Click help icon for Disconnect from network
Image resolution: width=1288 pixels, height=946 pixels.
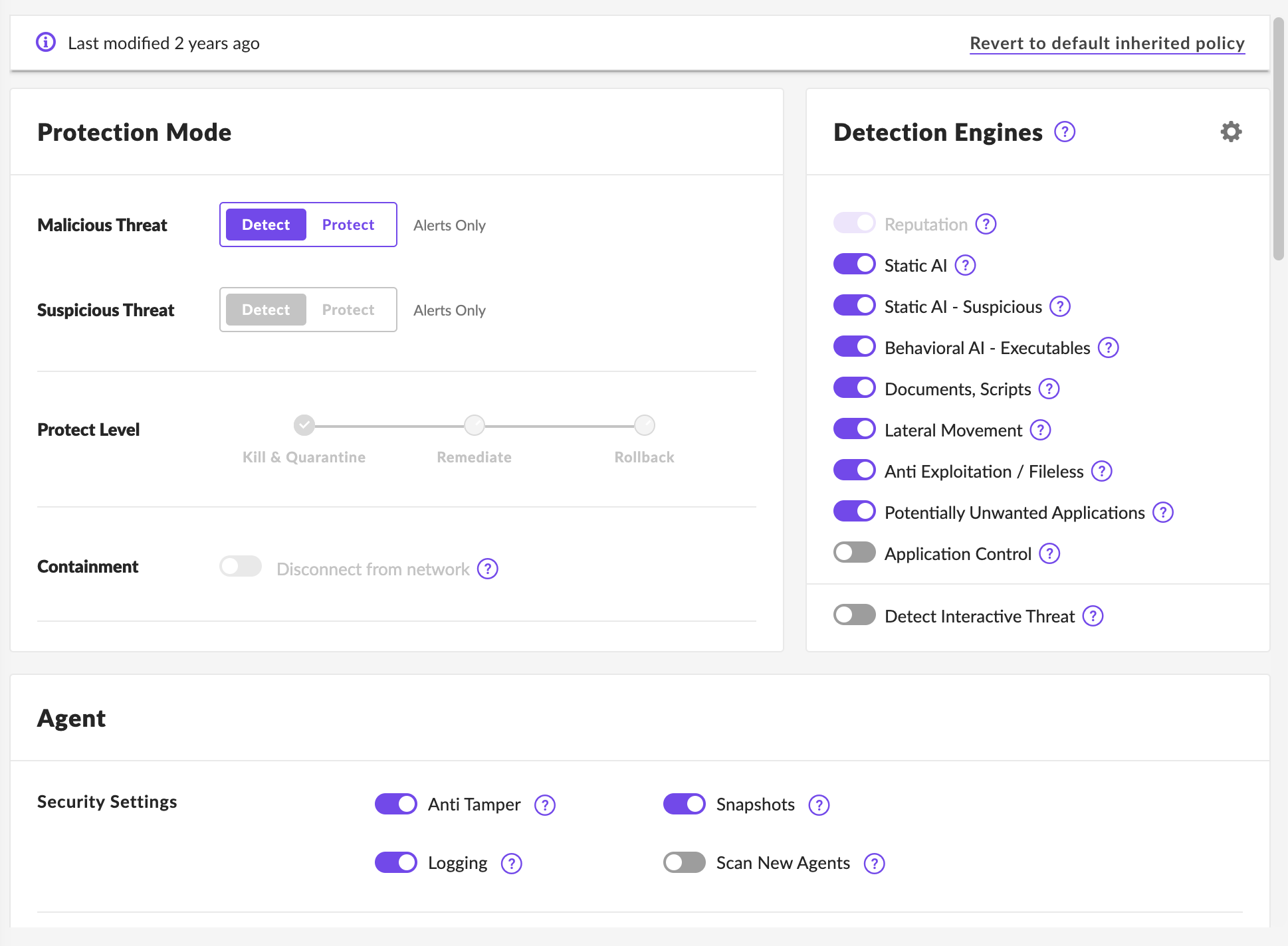[x=488, y=569]
